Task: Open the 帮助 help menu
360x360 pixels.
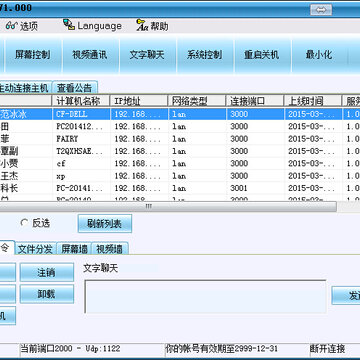Action: (152, 26)
